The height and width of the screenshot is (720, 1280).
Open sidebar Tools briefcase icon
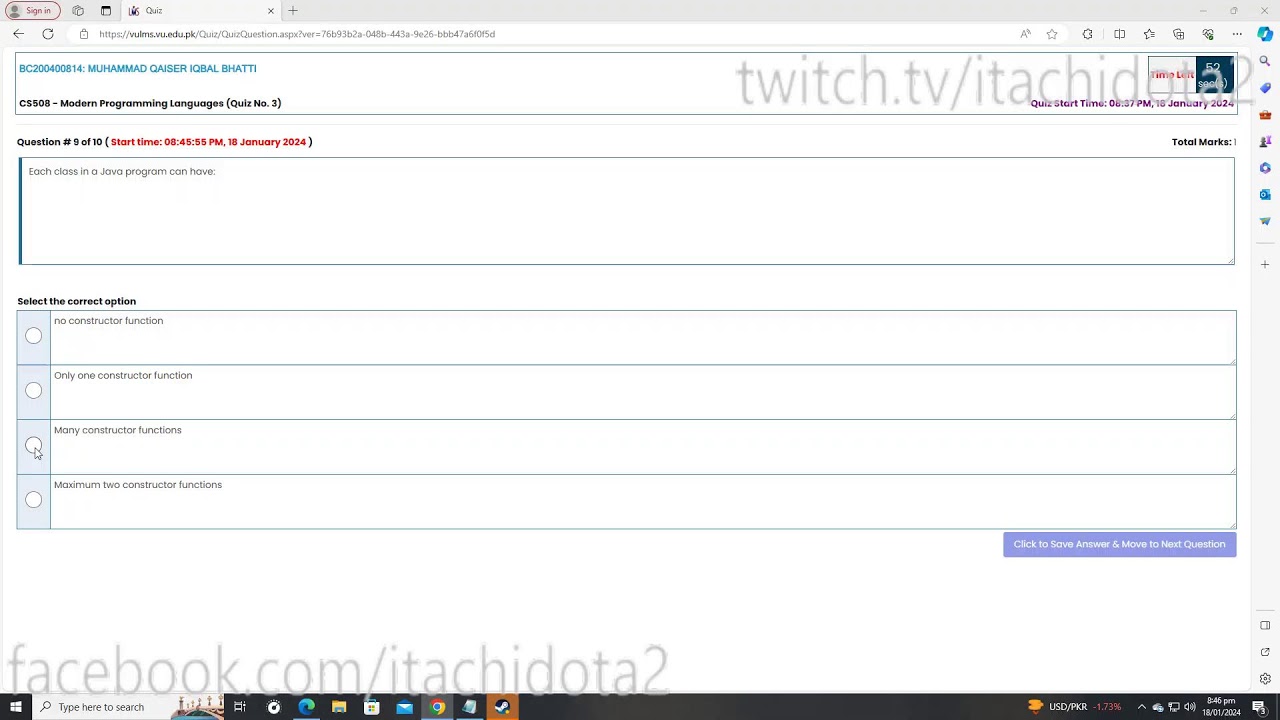tap(1265, 115)
